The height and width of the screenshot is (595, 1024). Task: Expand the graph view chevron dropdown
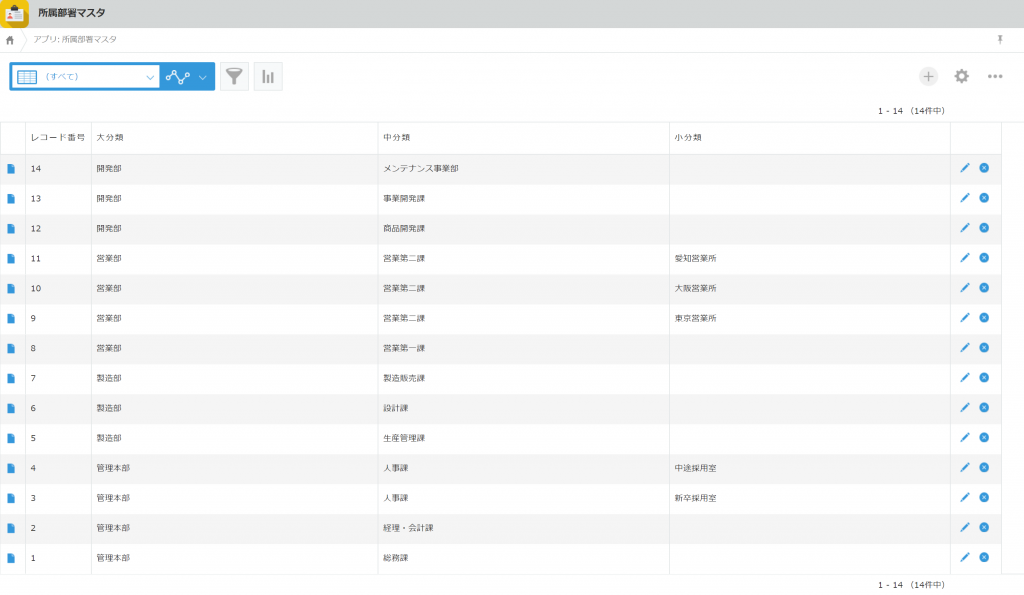(203, 77)
